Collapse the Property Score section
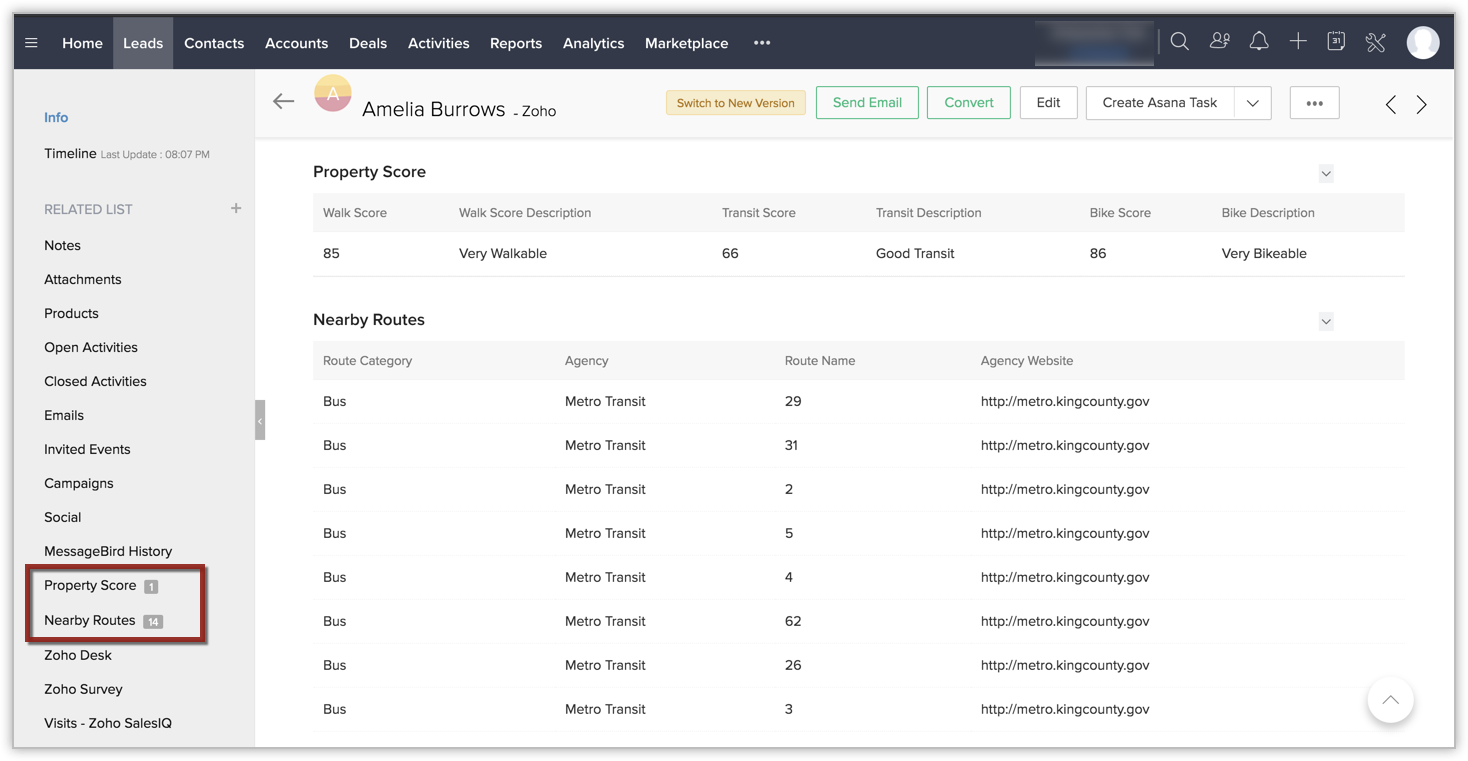The image size is (1468, 761). (x=1326, y=174)
